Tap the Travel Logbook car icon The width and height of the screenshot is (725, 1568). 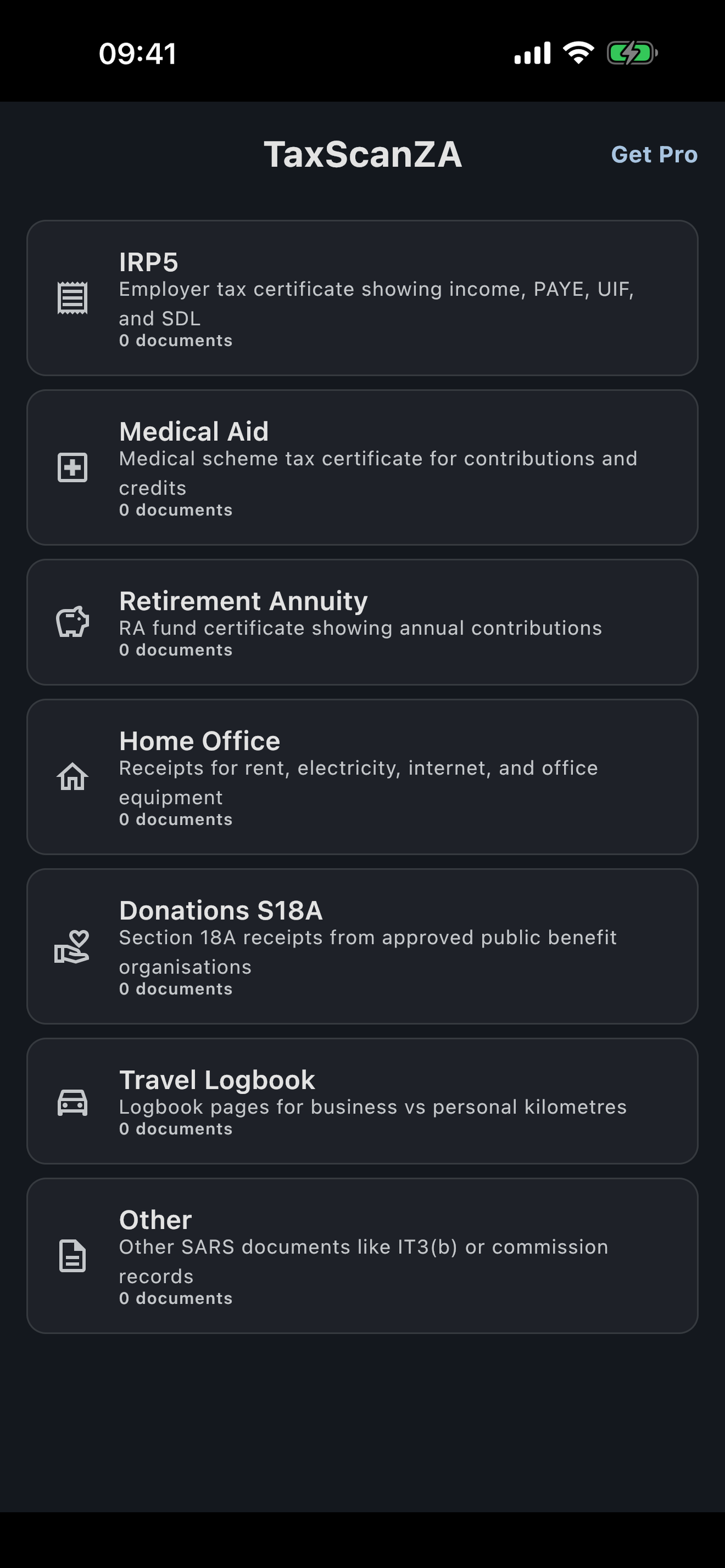pos(72,1102)
